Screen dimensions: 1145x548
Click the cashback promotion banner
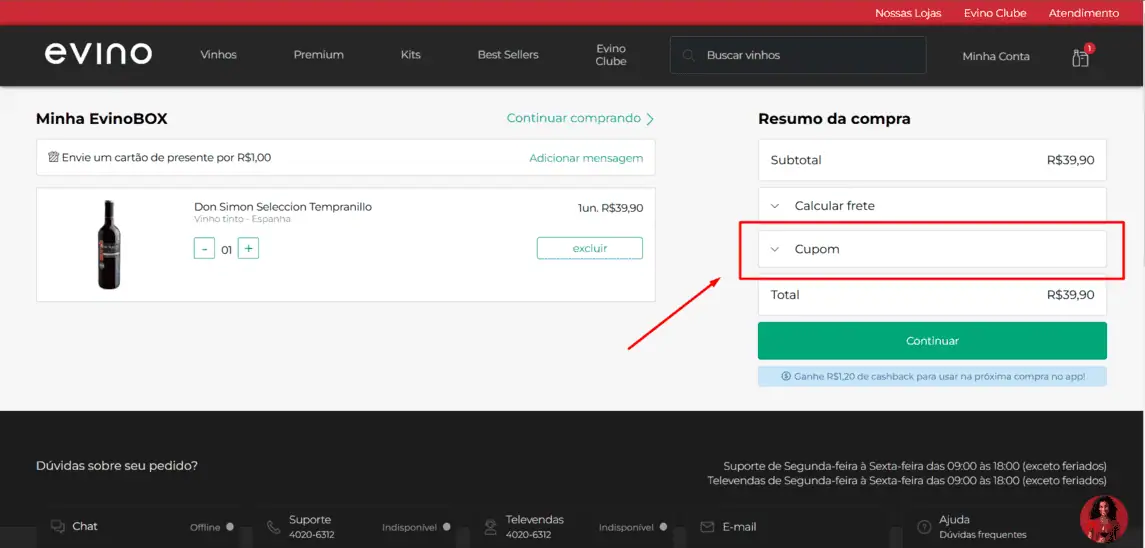(x=933, y=376)
